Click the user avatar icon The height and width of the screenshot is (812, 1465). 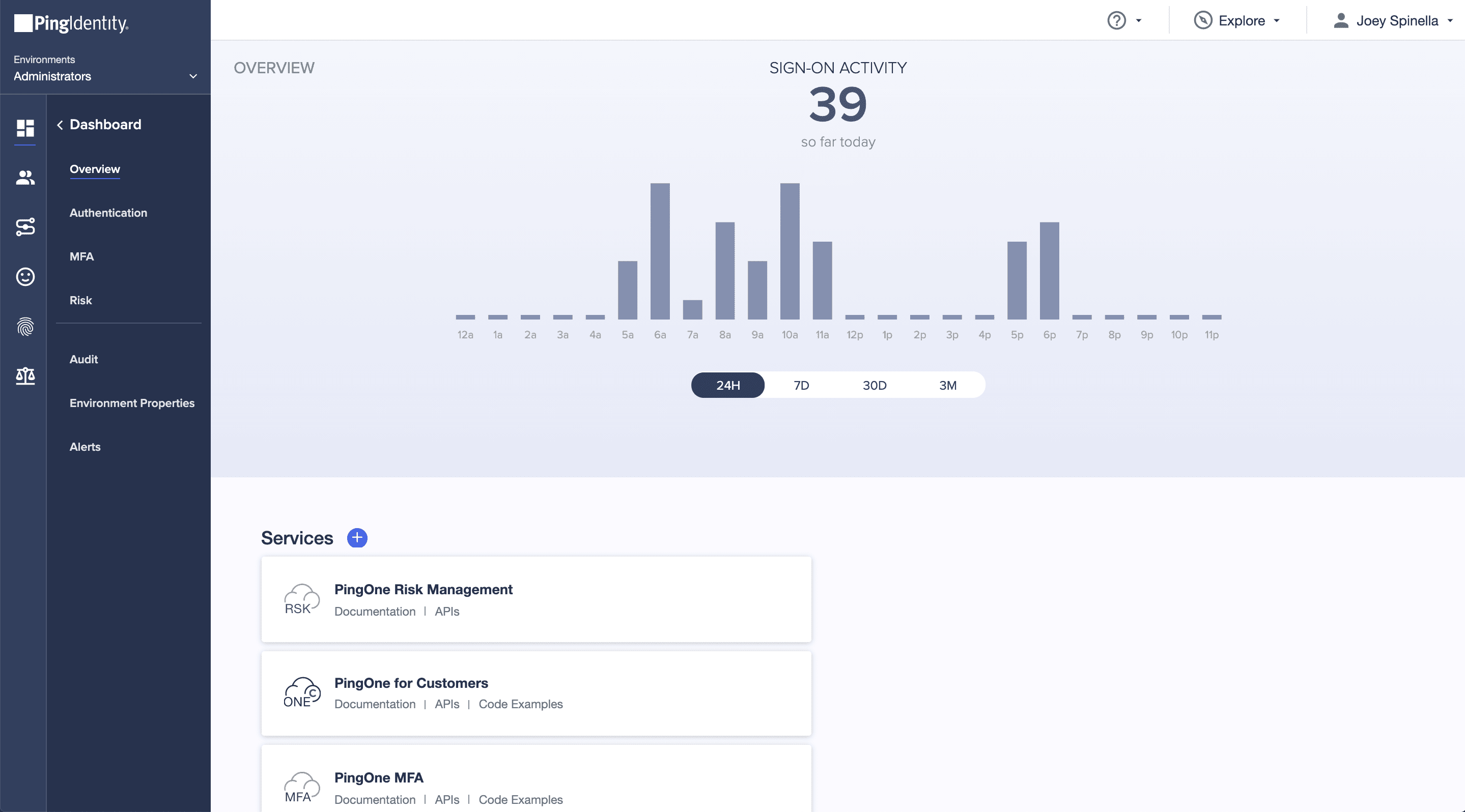point(1341,20)
